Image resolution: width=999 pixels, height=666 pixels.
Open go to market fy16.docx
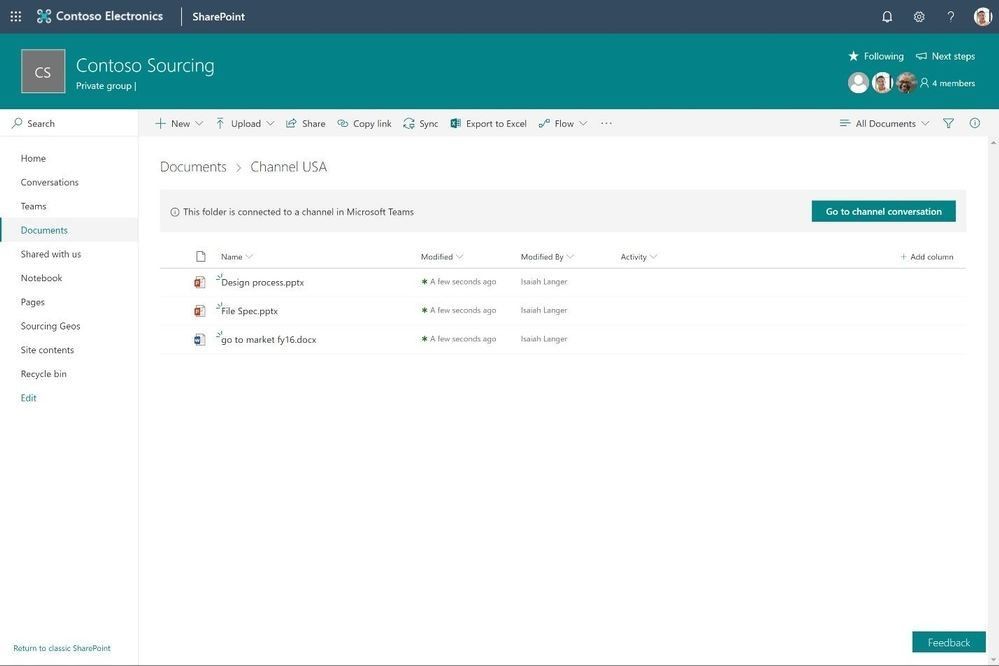click(268, 340)
